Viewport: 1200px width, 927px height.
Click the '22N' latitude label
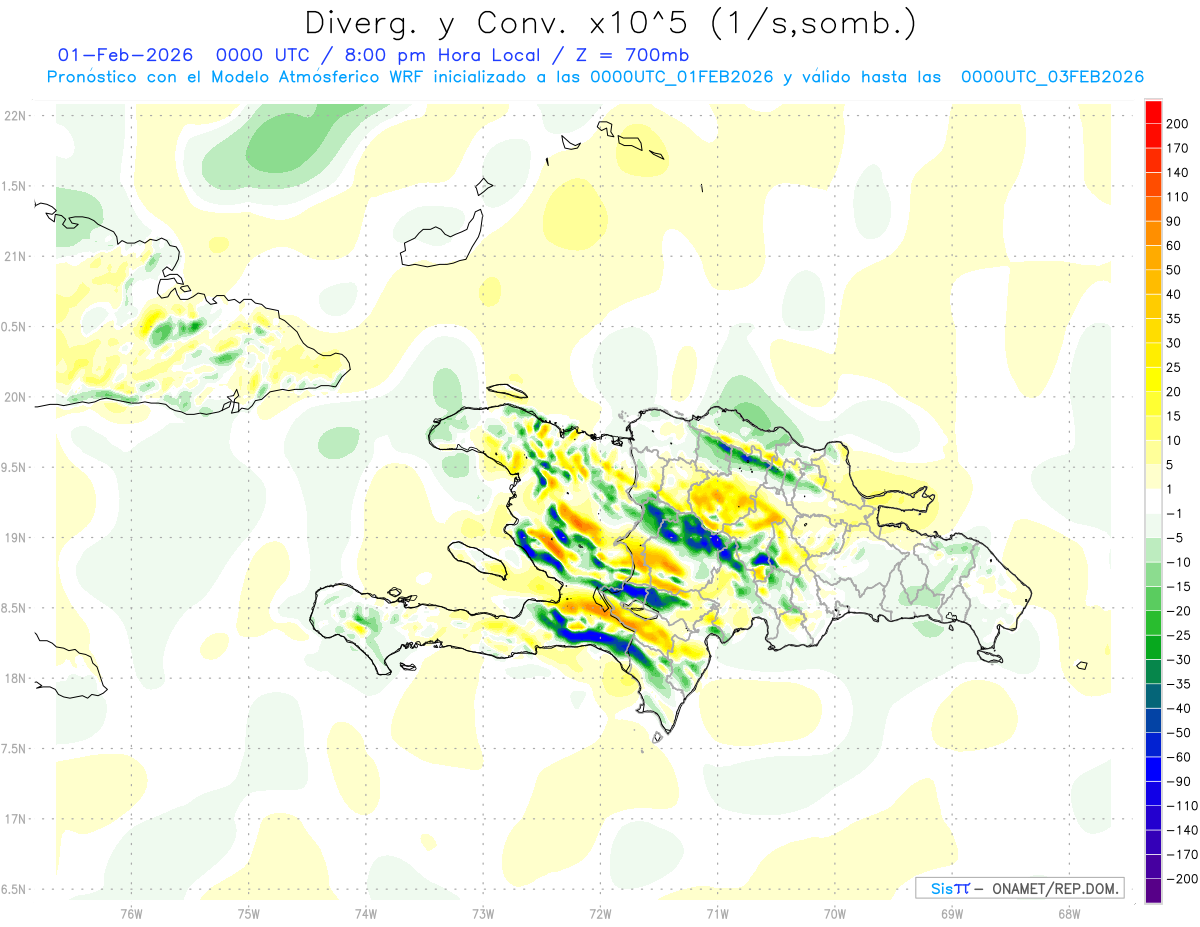pyautogui.click(x=15, y=116)
